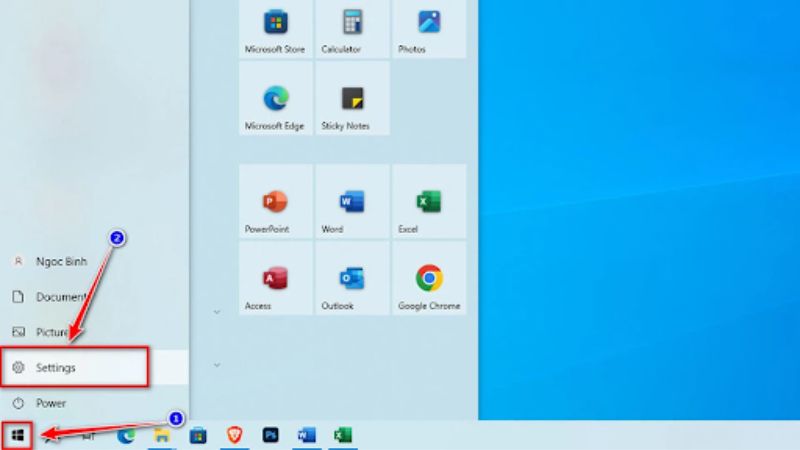Click the Microsoft Edge tile in Start menu
Screen dimensions: 800x450
click(x=275, y=105)
